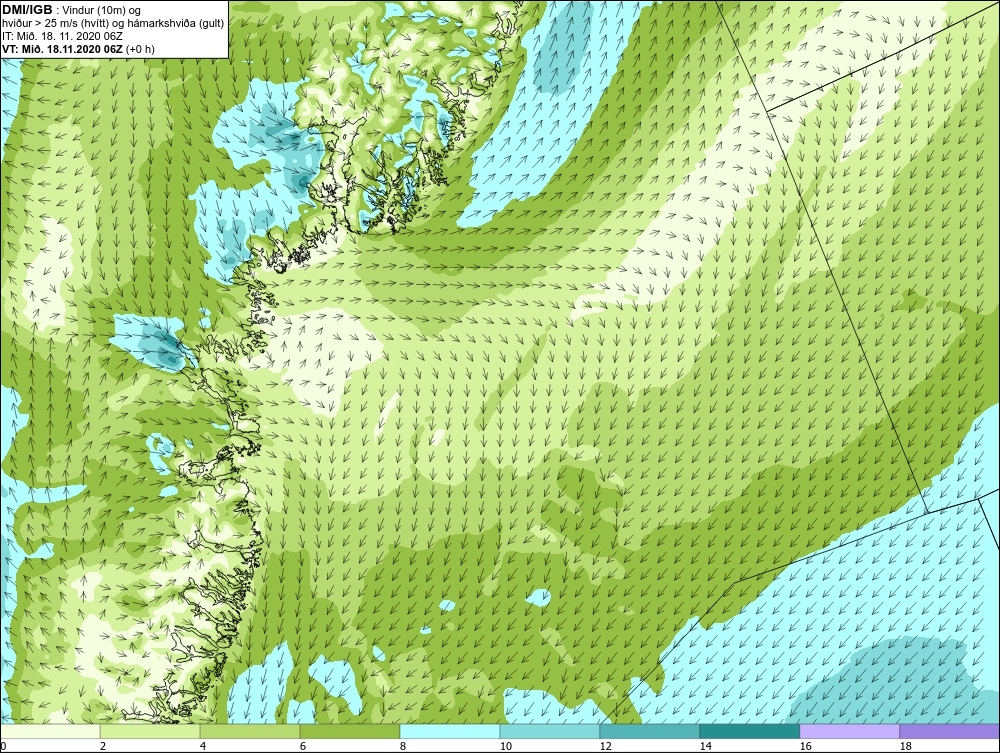This screenshot has height=753, width=1000.
Task: Click the DMI/IGB title text
Action: click(27, 10)
